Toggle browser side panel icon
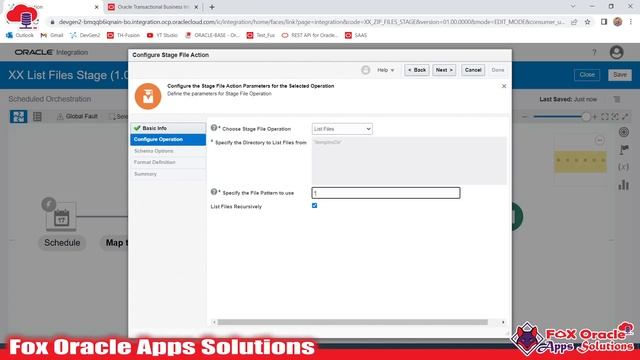This screenshot has height=360, width=640. pyautogui.click(x=604, y=22)
